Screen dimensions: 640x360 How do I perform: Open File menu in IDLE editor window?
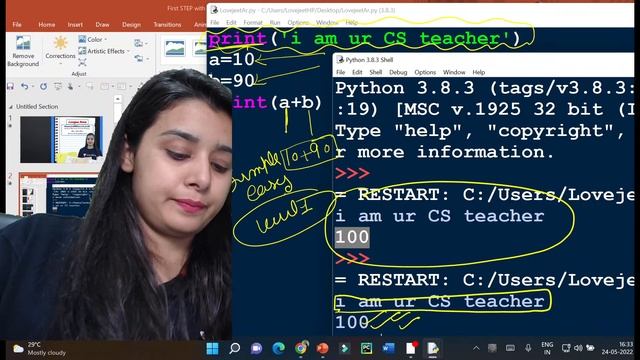215,22
